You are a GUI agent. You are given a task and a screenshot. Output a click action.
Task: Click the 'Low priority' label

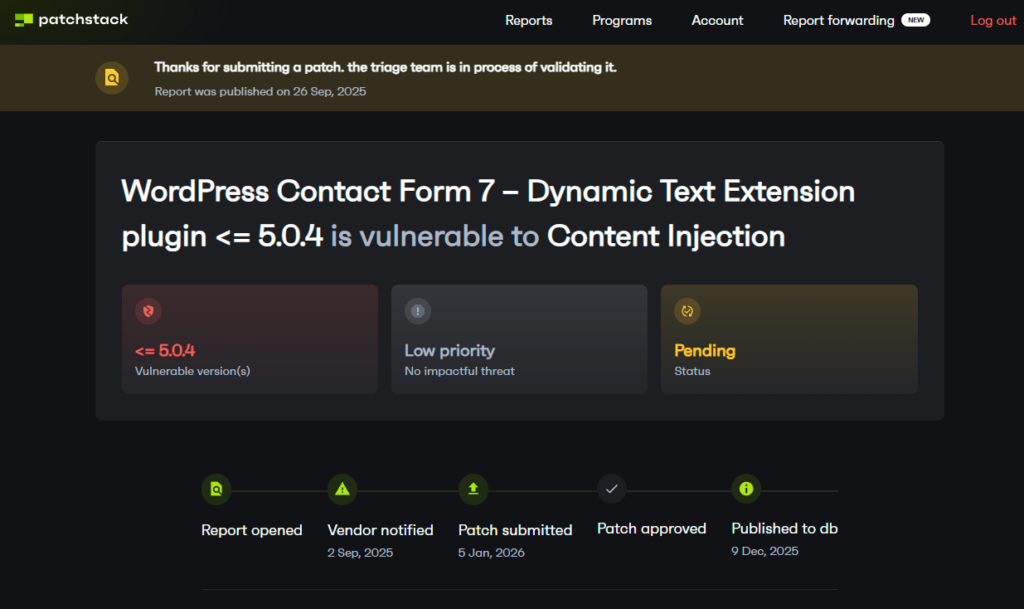point(449,351)
